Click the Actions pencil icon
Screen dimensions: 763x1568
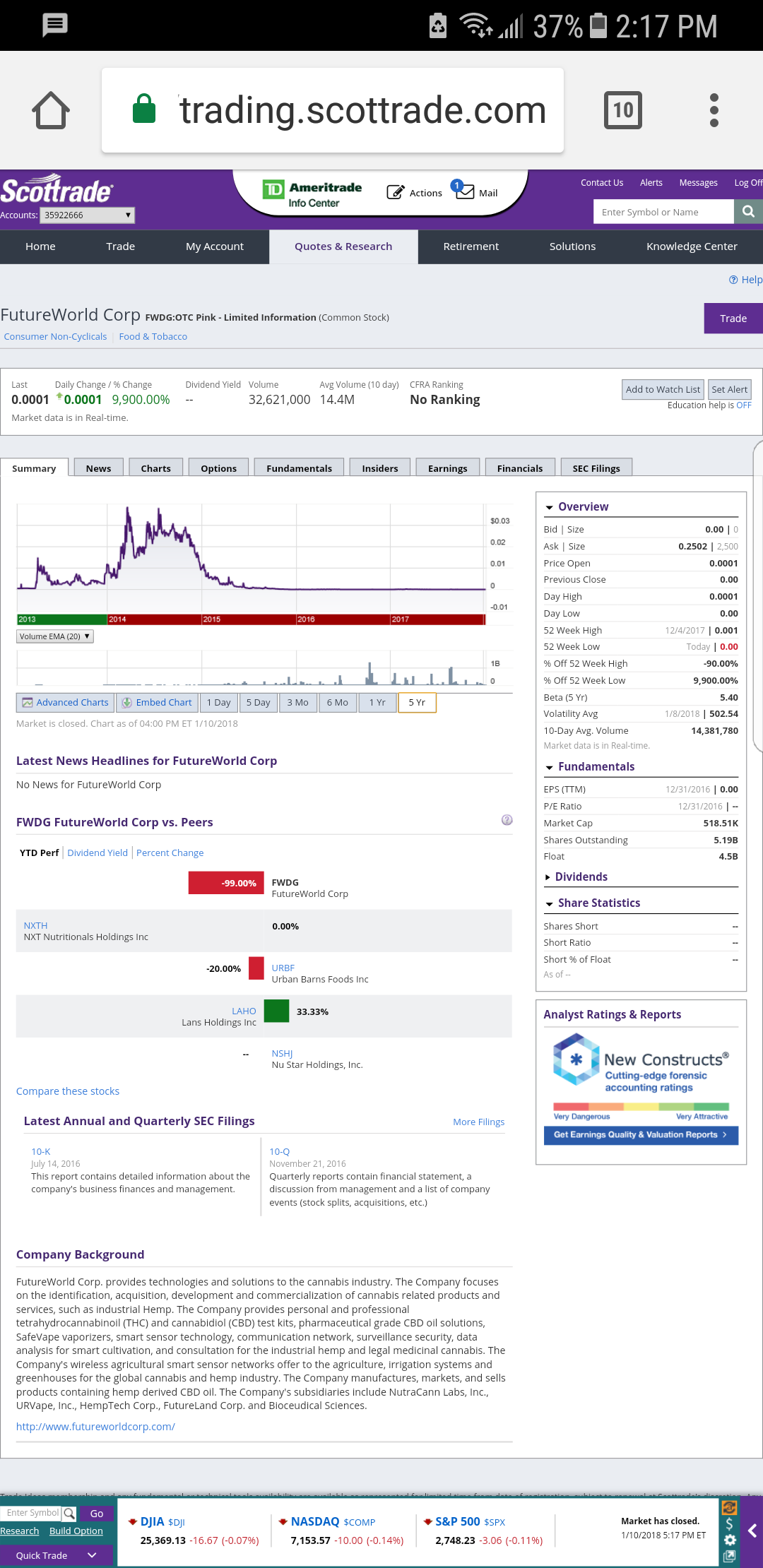[395, 192]
